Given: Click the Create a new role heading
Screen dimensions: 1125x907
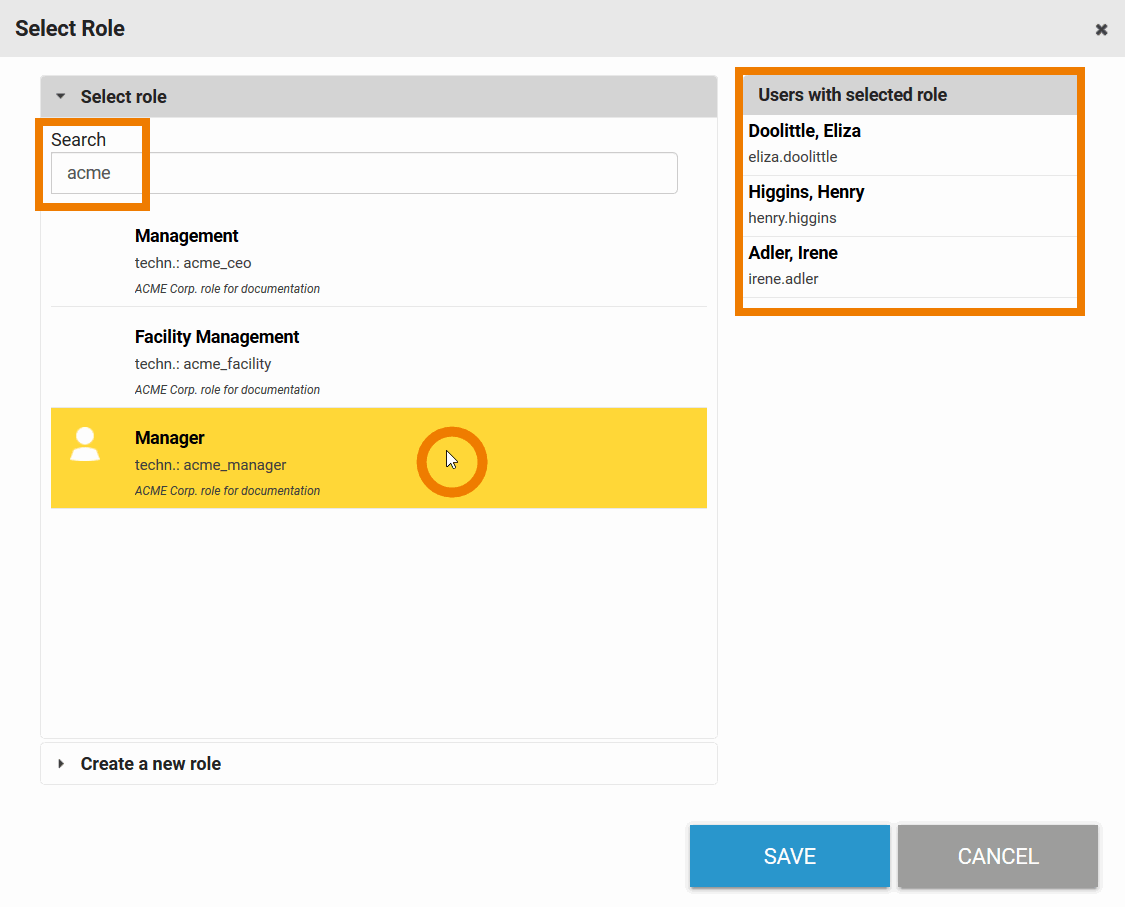Looking at the screenshot, I should pyautogui.click(x=151, y=764).
